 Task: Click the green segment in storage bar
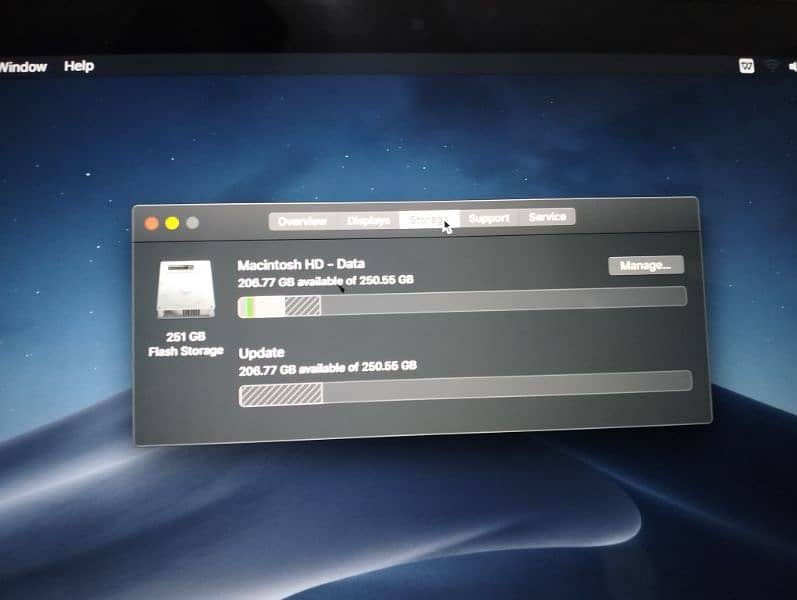249,307
